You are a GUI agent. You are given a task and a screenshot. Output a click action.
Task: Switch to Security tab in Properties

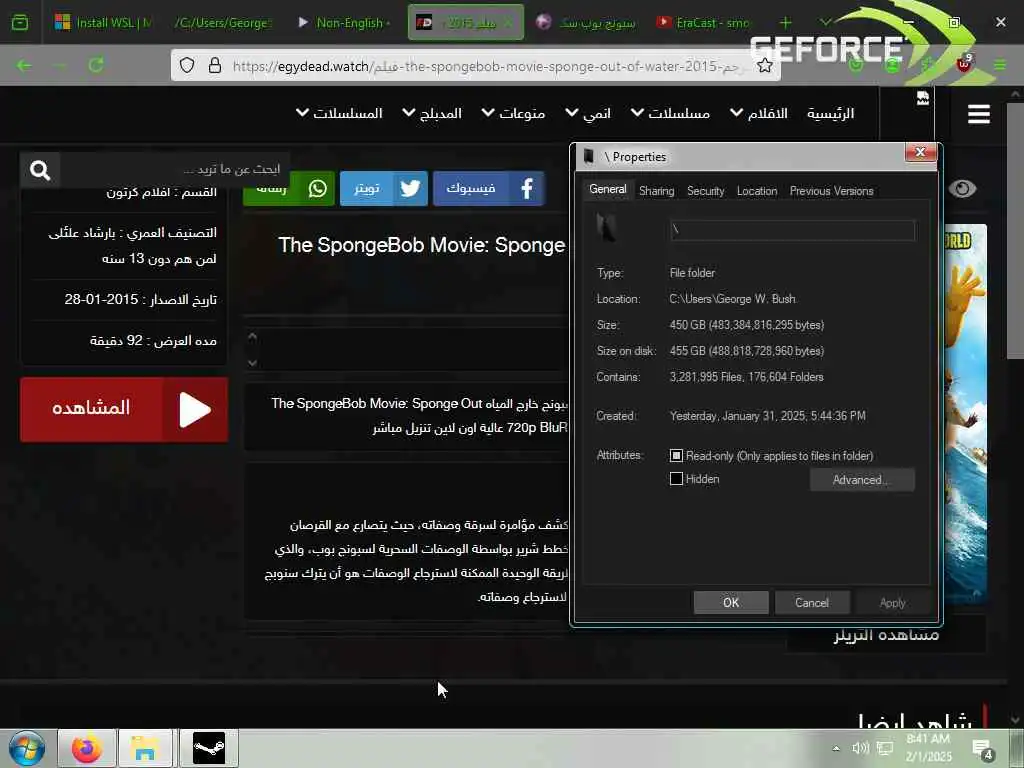coord(705,191)
